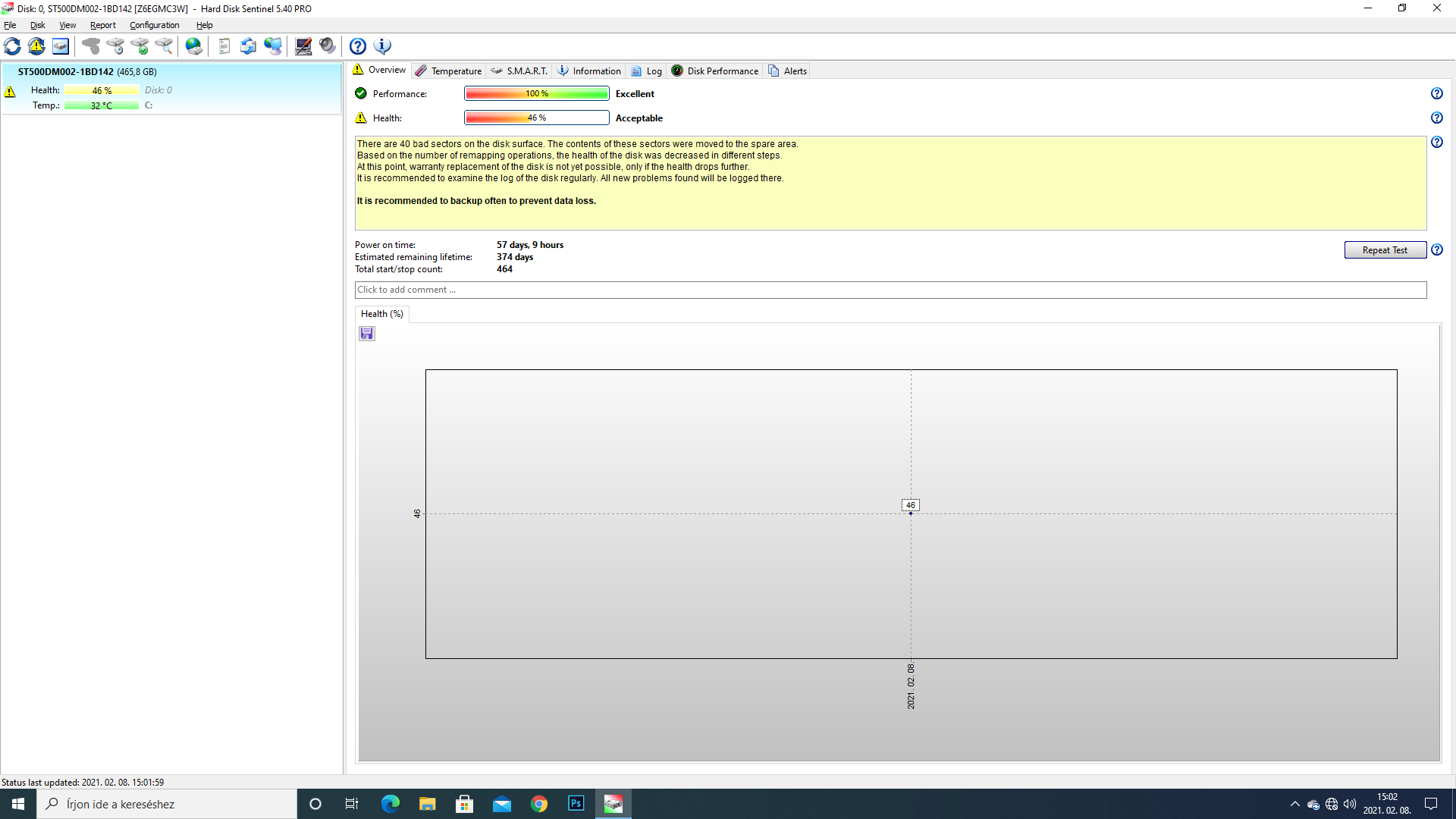Image resolution: width=1456 pixels, height=819 pixels.
Task: Click the globe over disk toolbar icon
Action: [x=194, y=46]
